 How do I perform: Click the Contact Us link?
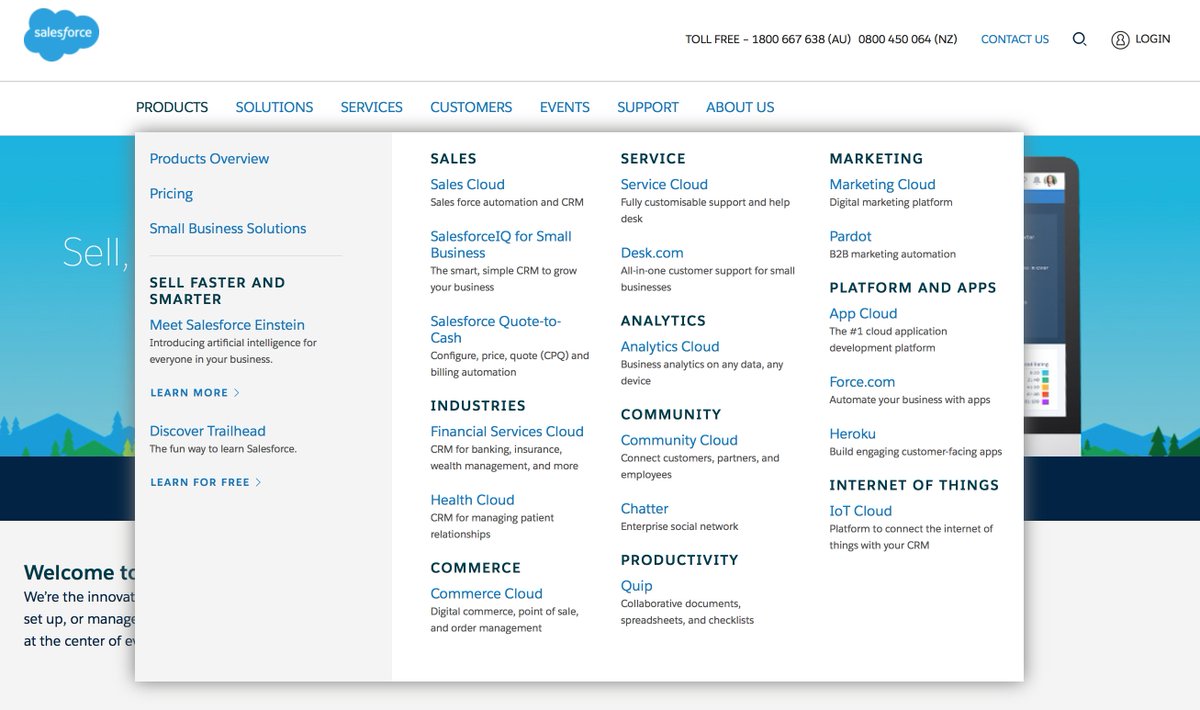[x=1015, y=39]
